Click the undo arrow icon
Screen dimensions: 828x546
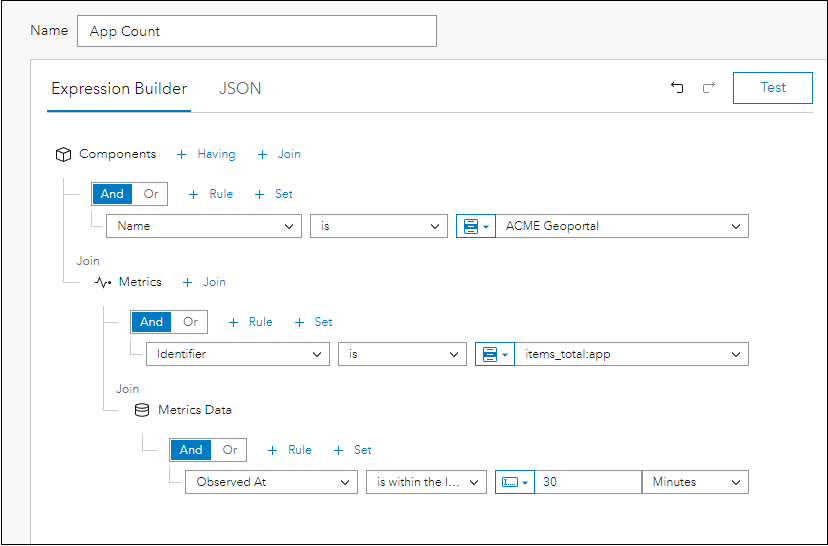677,88
